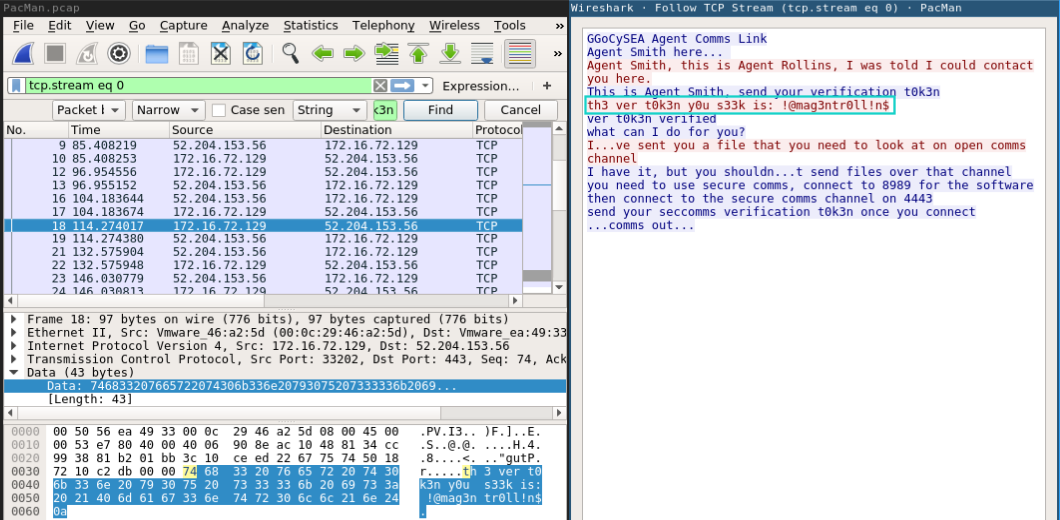Open Packet search scope dropdown
1060x520 pixels.
point(89,110)
